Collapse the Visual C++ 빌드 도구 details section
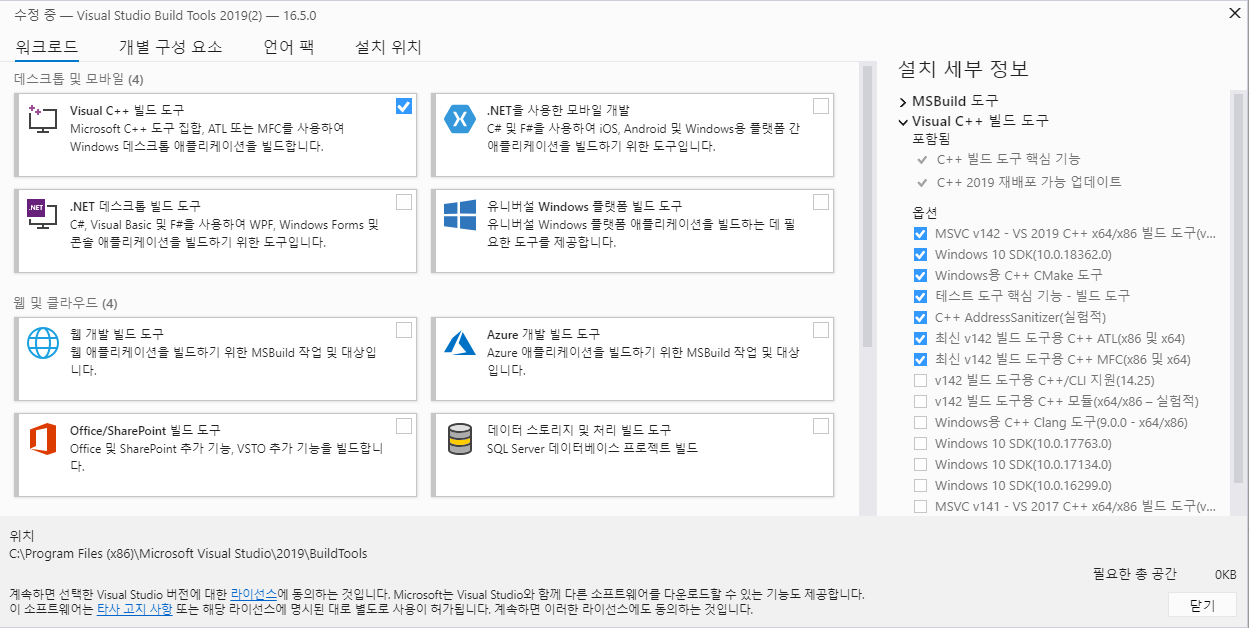This screenshot has width=1249, height=628. click(x=903, y=121)
